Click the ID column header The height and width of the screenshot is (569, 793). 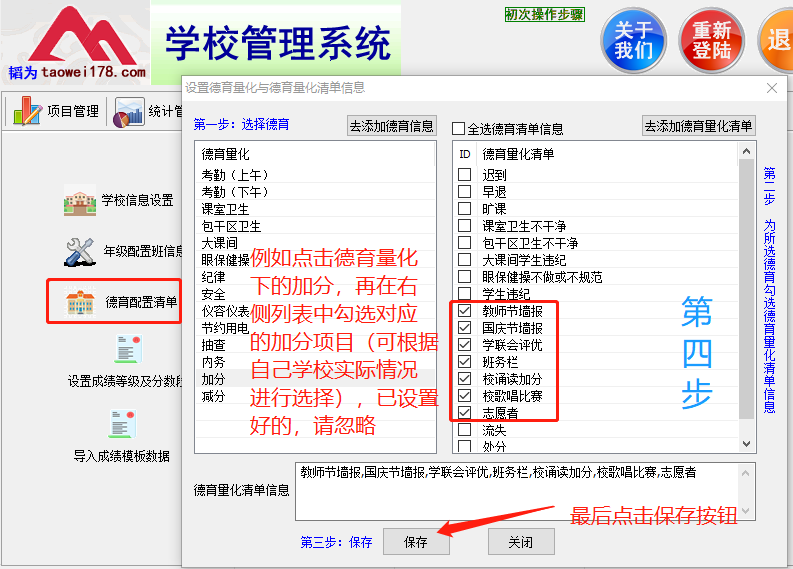point(465,154)
